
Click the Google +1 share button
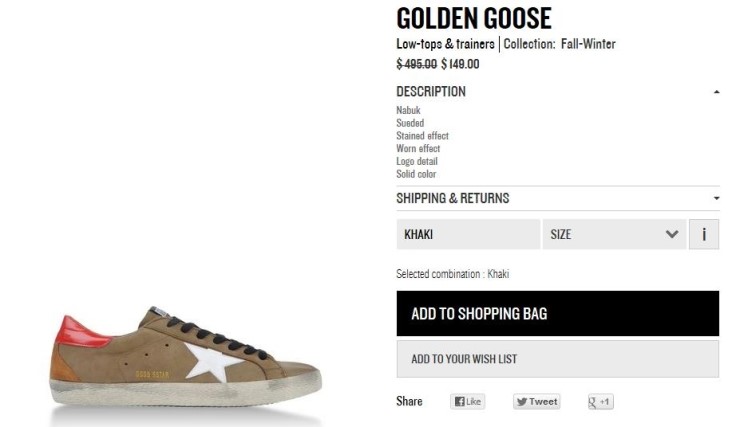point(600,402)
